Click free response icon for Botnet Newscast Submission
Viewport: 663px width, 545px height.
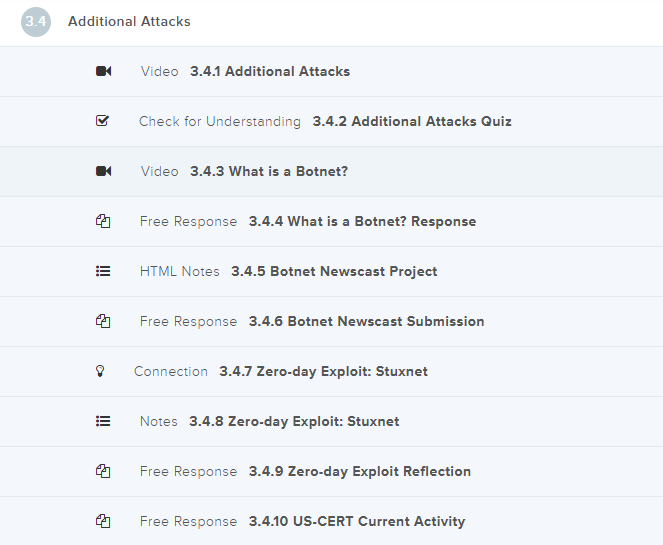pyautogui.click(x=102, y=321)
